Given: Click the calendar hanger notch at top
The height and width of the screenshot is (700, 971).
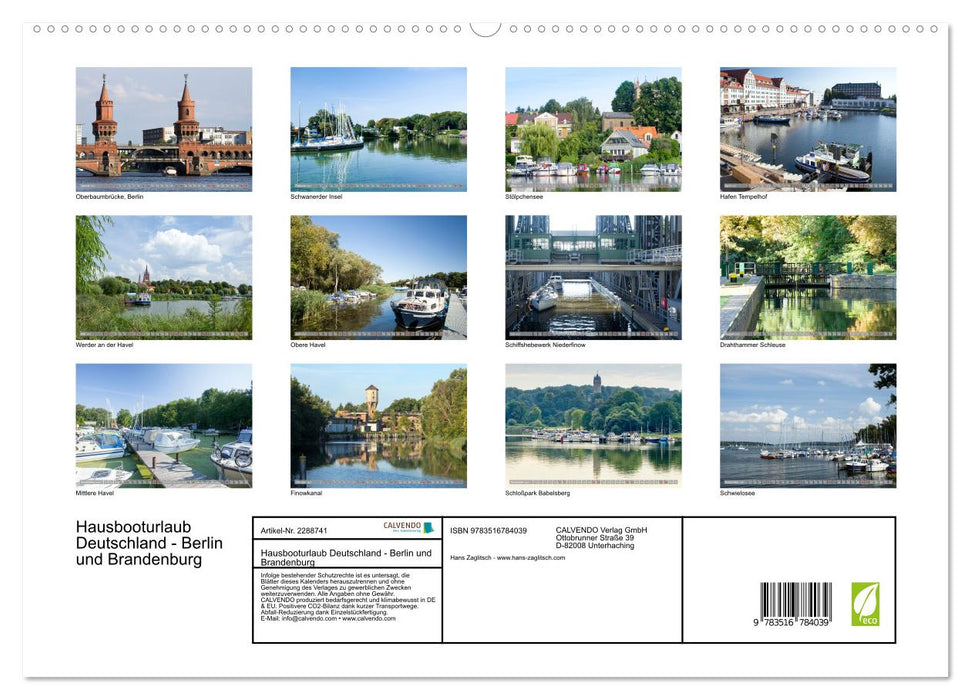Looking at the screenshot, I should point(485,29).
